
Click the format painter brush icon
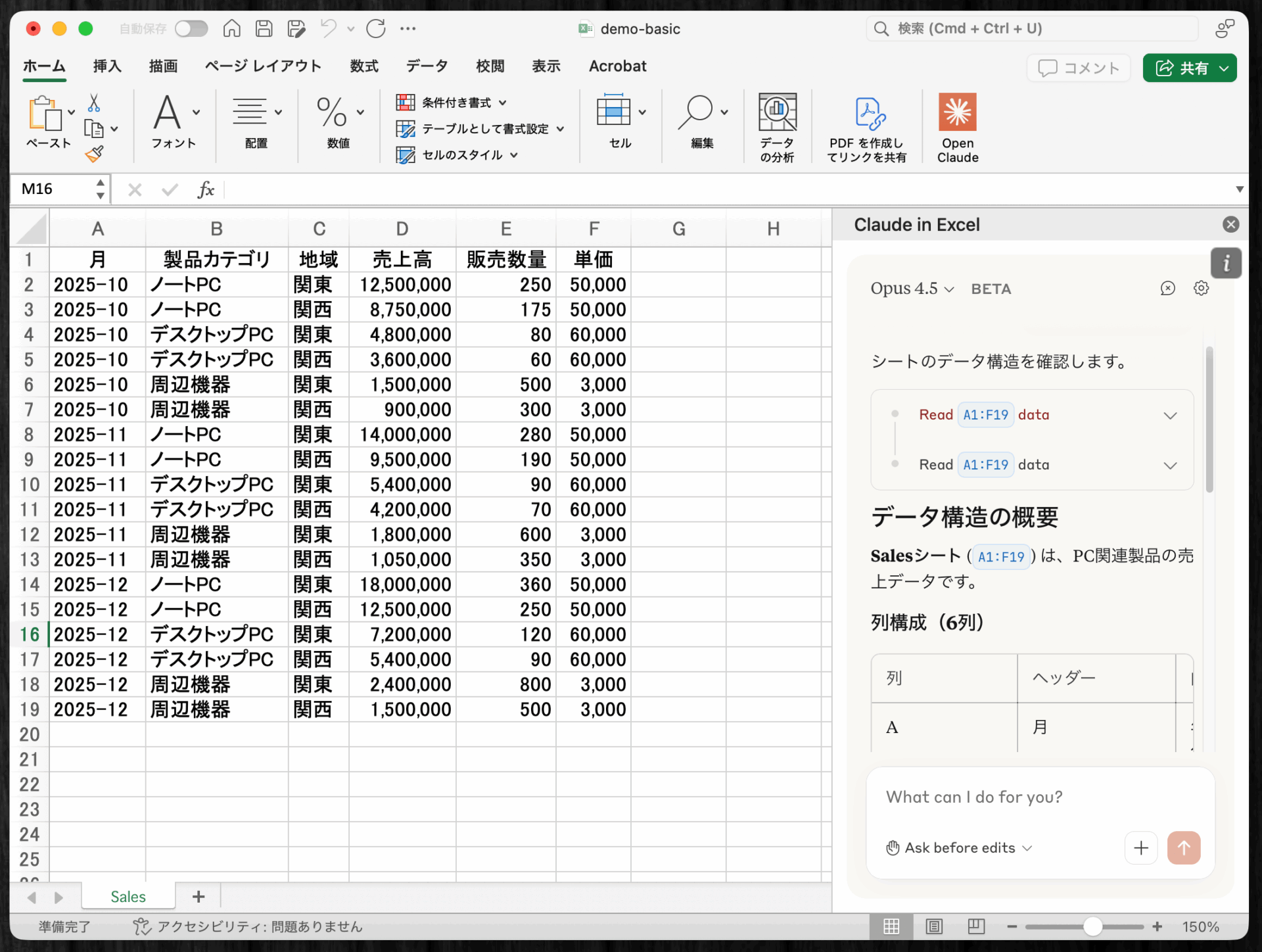(94, 154)
